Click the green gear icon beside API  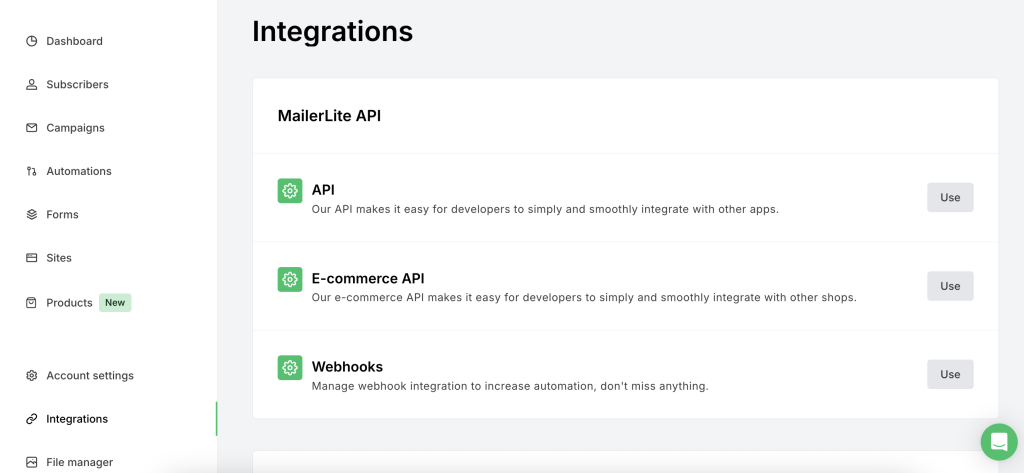(x=290, y=191)
